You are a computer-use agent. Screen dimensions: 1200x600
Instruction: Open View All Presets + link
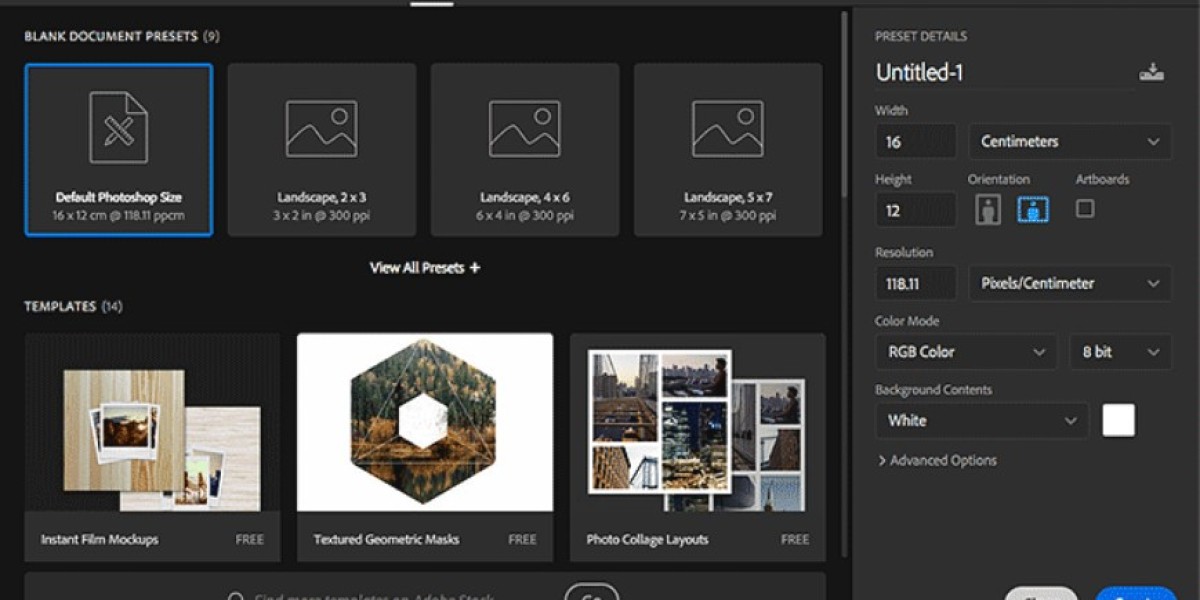pos(425,268)
